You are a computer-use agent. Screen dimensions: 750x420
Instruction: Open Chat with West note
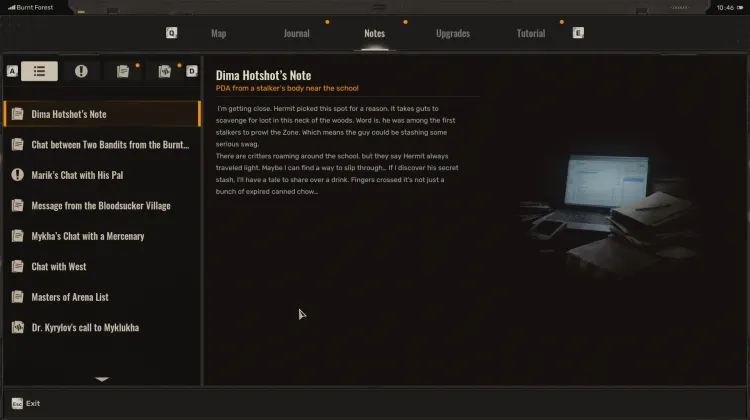pos(102,266)
